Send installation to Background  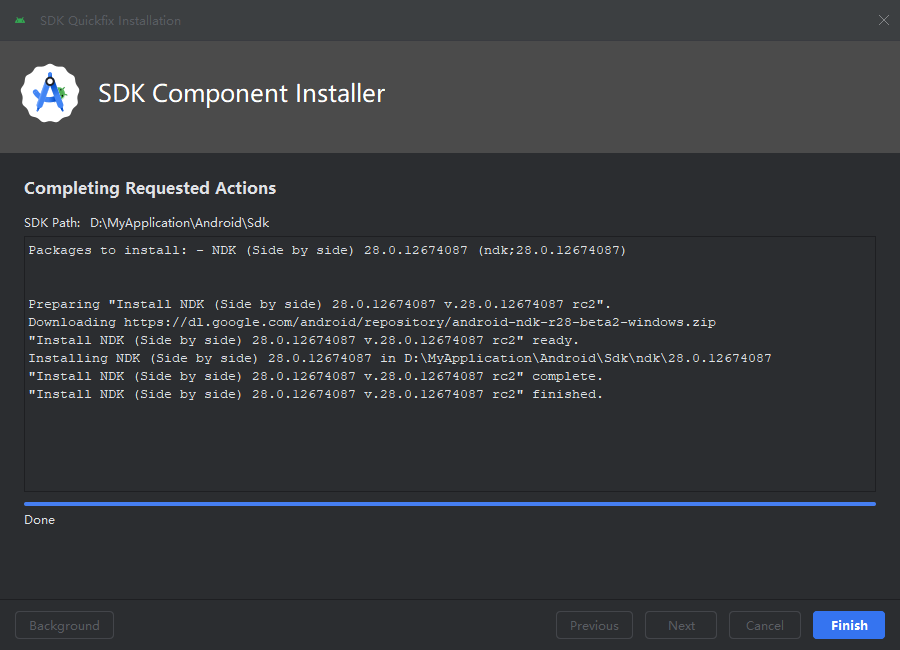tap(64, 625)
